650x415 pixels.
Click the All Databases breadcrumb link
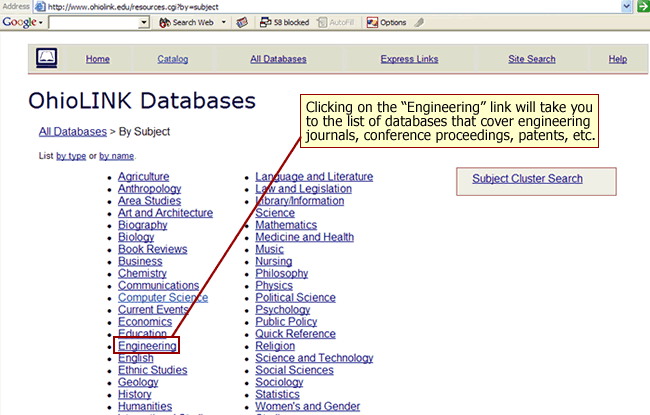coord(73,131)
